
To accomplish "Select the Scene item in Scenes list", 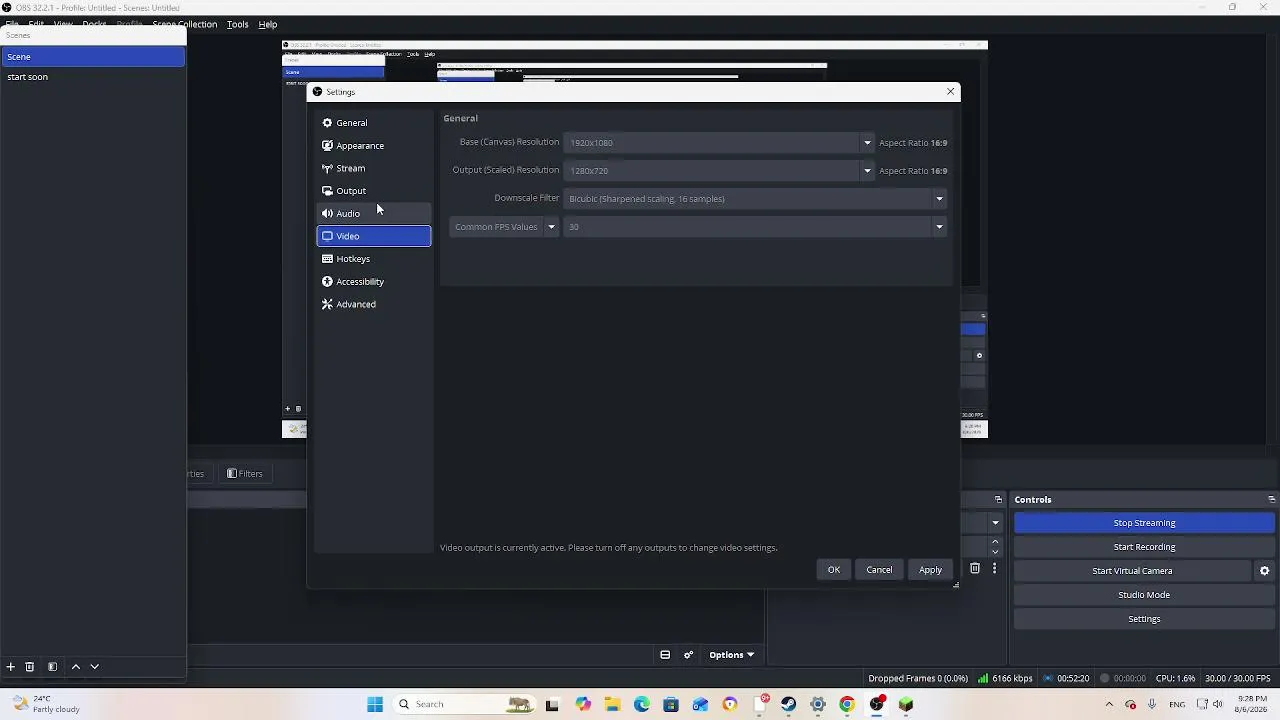I will [x=93, y=57].
